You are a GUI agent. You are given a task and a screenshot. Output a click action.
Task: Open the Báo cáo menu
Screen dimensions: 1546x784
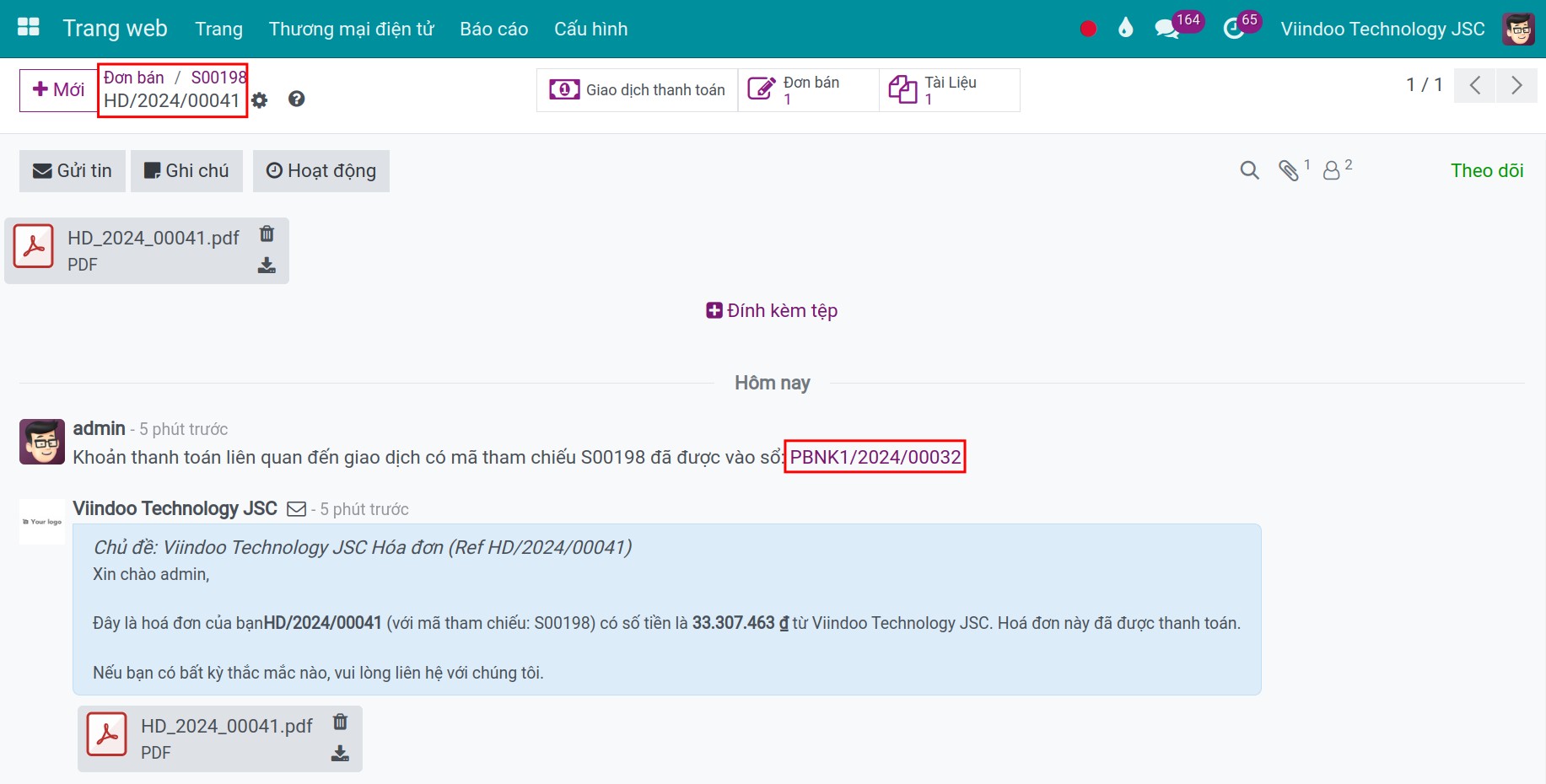tap(493, 29)
